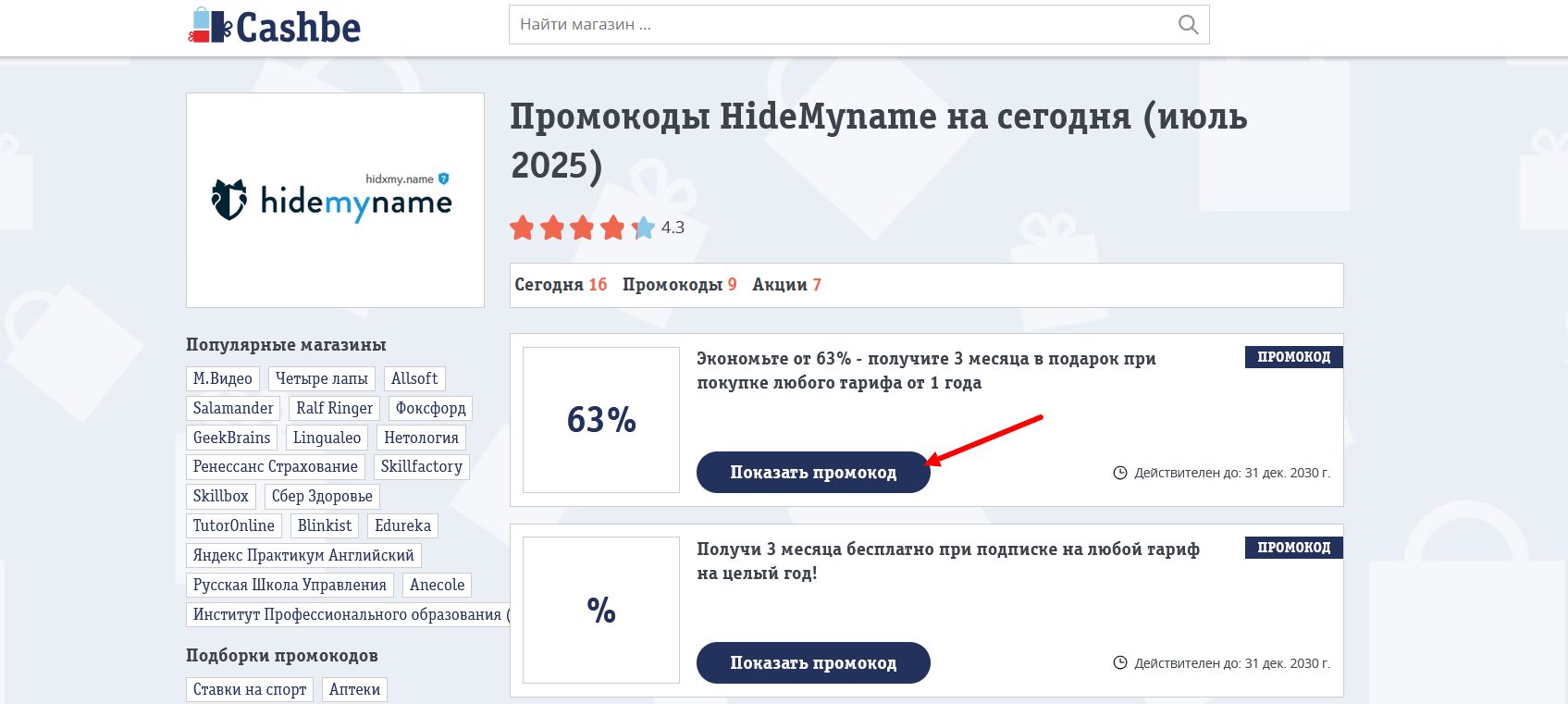Screen dimensions: 1568x704
Task: Open the Edureka store link
Action: click(403, 526)
